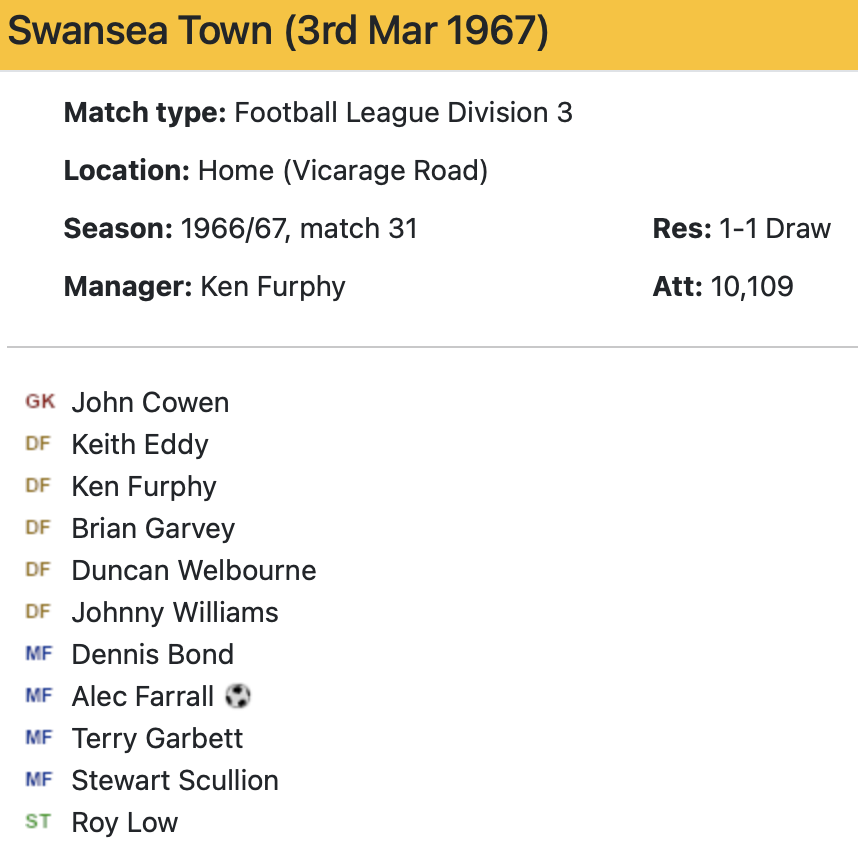Click the GK icon beside John Cowen
Screen dimensions: 858x856
click(40, 402)
